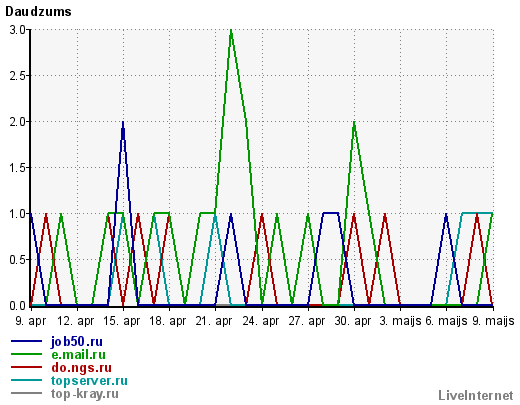Click the topserver.ru legend link
Screen dimensions: 520x405
pos(89,381)
